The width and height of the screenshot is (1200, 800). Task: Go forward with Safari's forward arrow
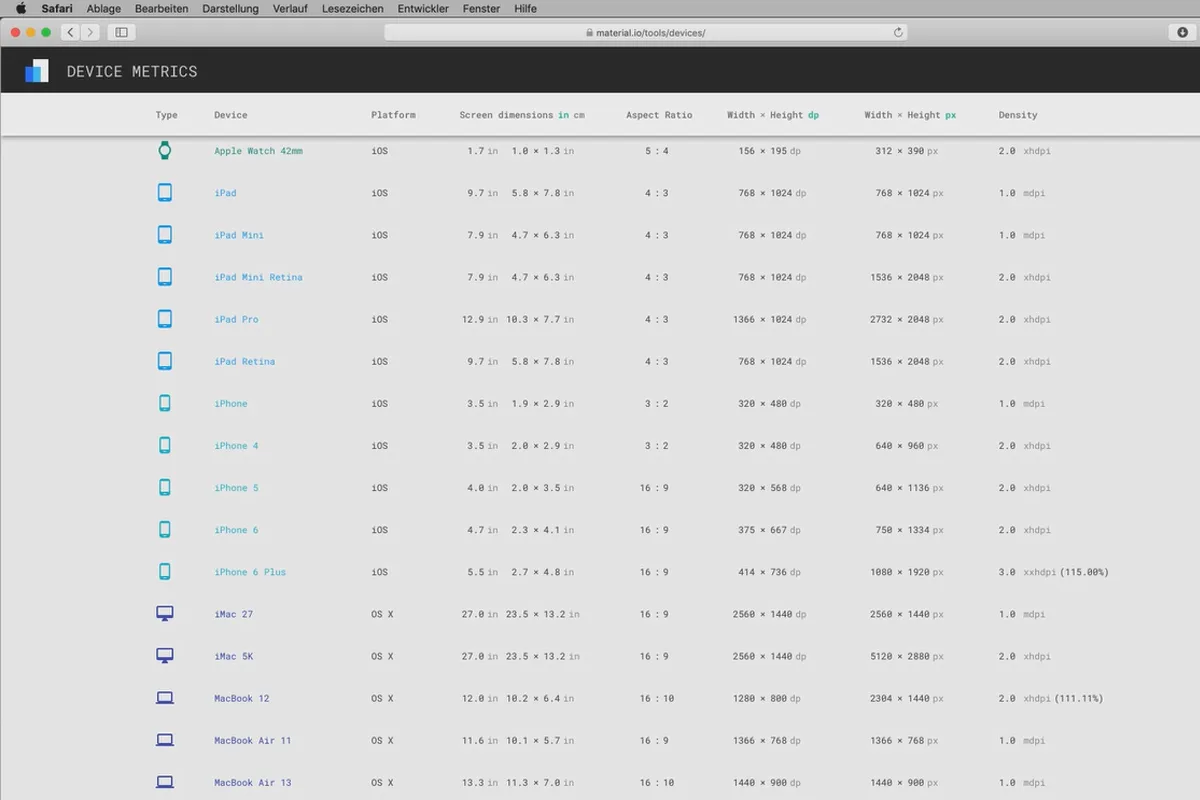tap(90, 32)
